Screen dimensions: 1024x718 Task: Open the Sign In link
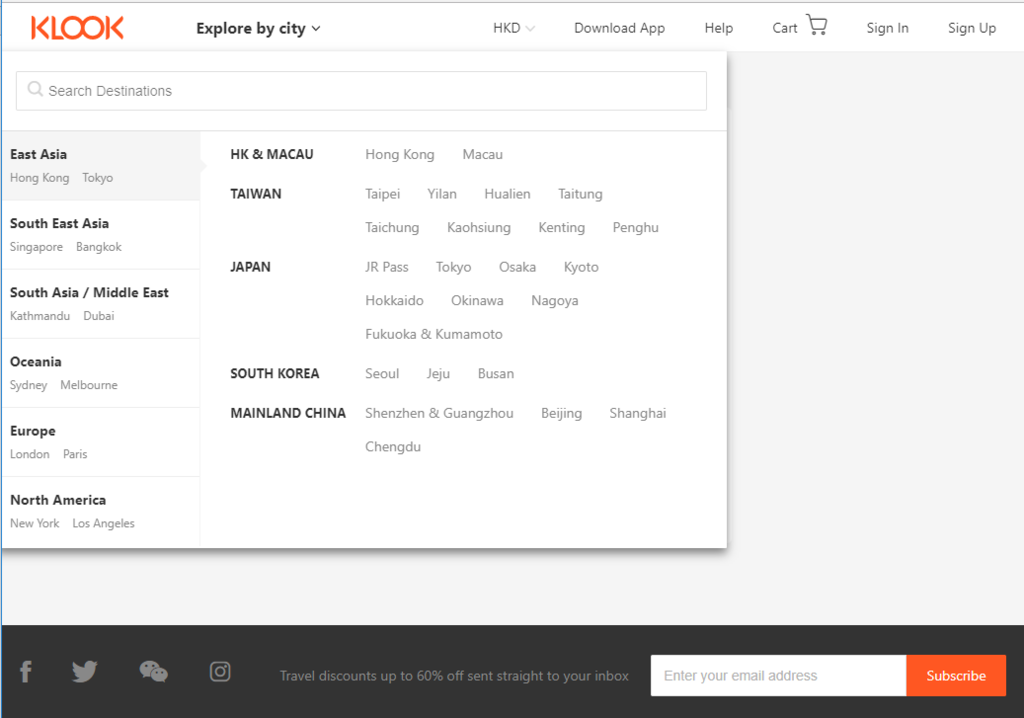[x=887, y=28]
